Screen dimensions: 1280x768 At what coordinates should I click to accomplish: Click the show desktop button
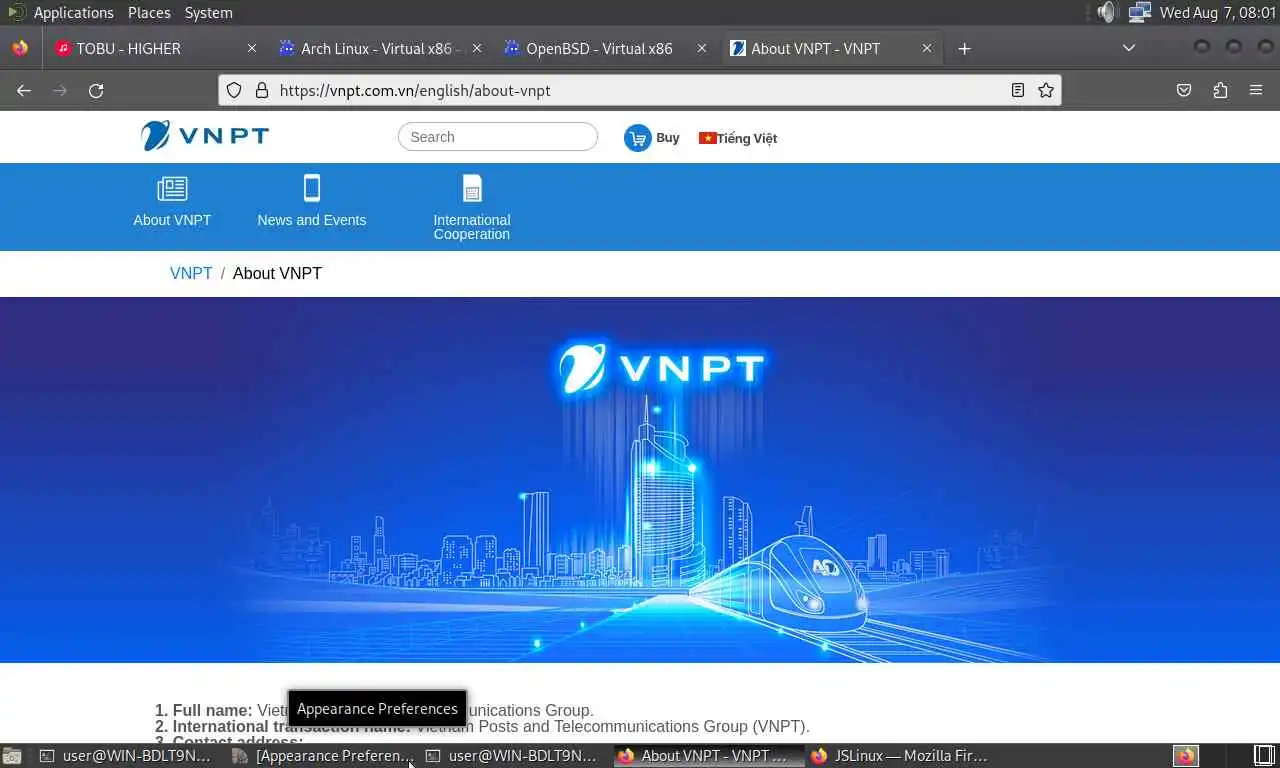tap(12, 756)
